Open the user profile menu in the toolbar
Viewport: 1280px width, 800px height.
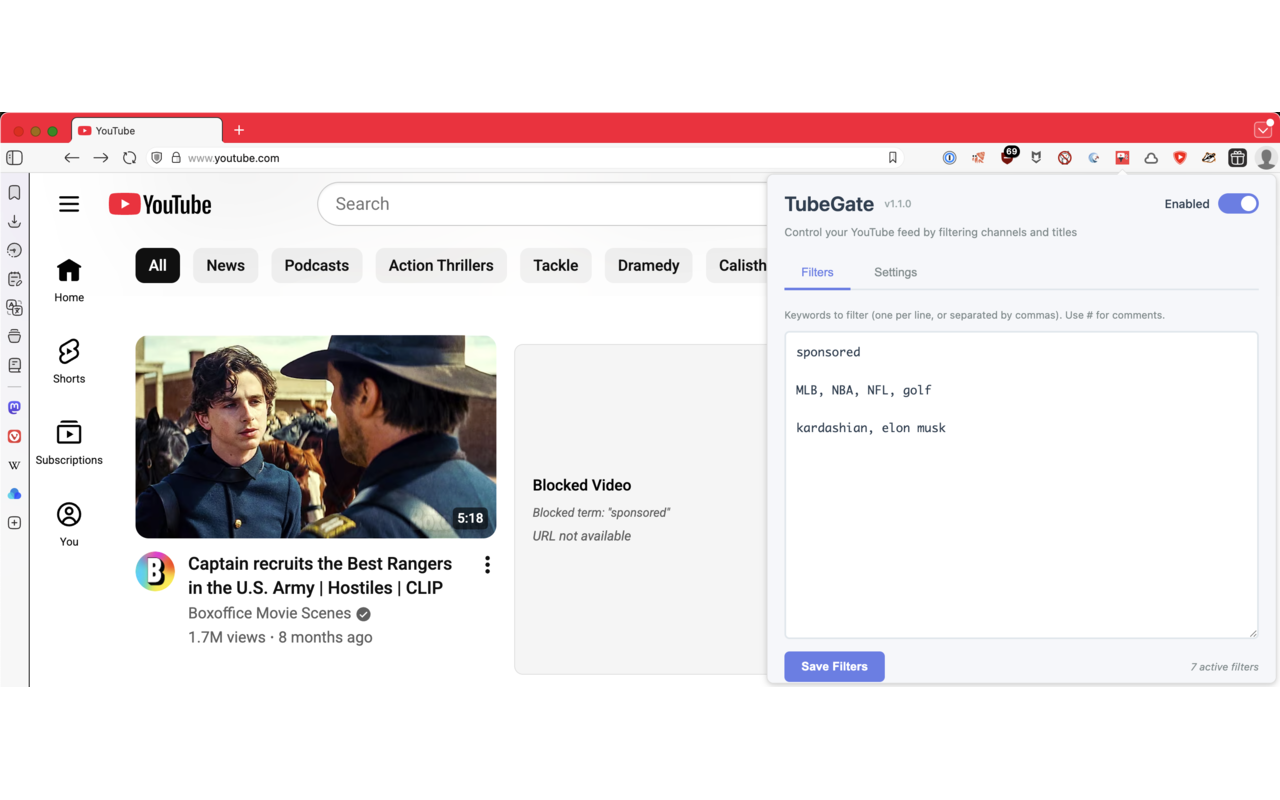pos(1266,158)
